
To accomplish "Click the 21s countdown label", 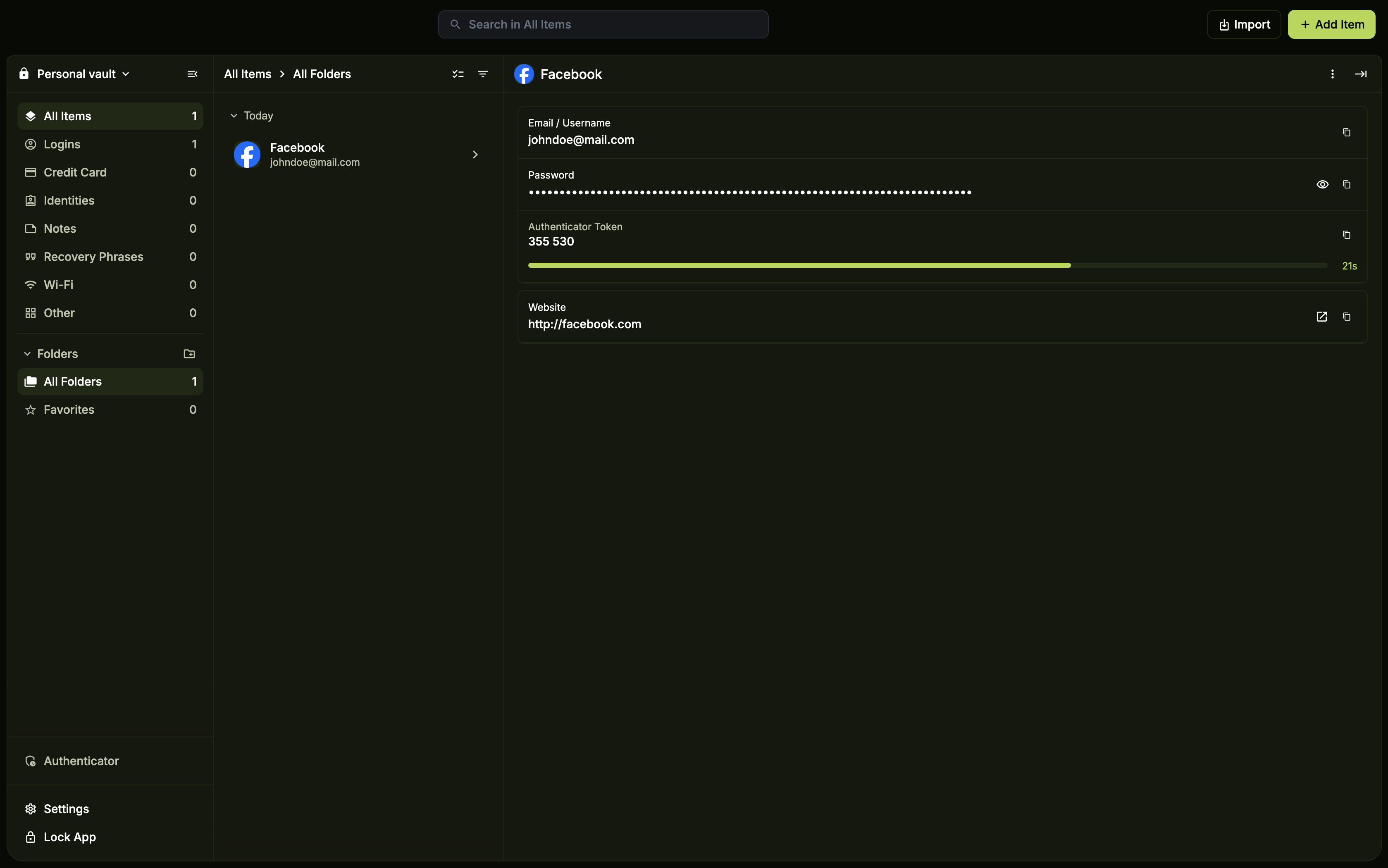I will click(1350, 266).
